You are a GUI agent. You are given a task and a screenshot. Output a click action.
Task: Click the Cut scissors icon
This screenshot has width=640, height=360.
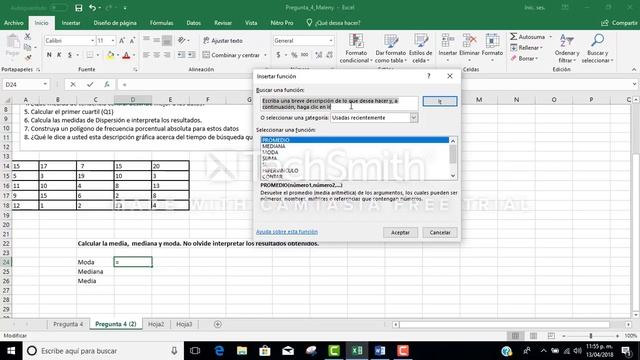coord(27,37)
